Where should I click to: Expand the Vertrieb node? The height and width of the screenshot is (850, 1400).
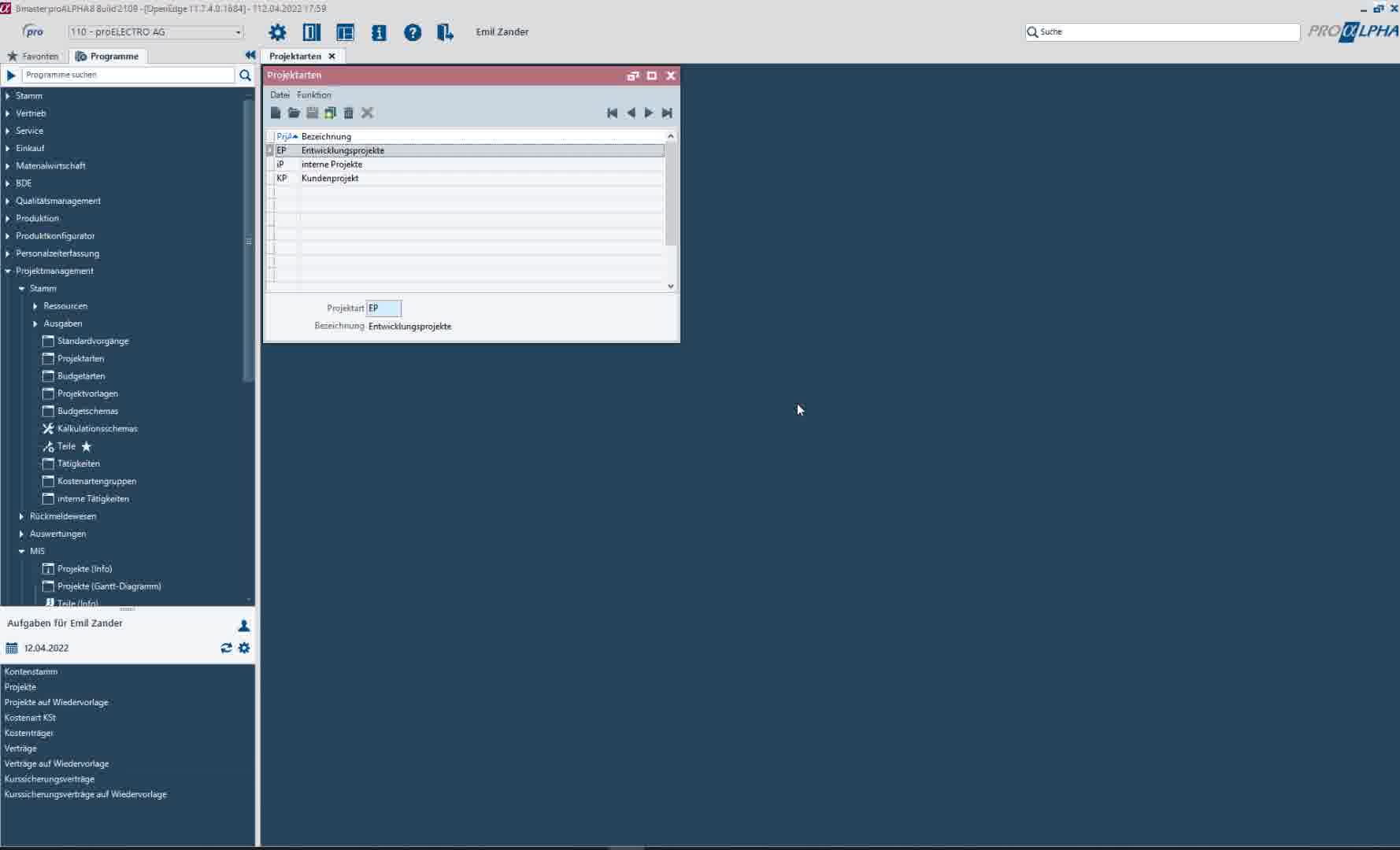[8, 113]
